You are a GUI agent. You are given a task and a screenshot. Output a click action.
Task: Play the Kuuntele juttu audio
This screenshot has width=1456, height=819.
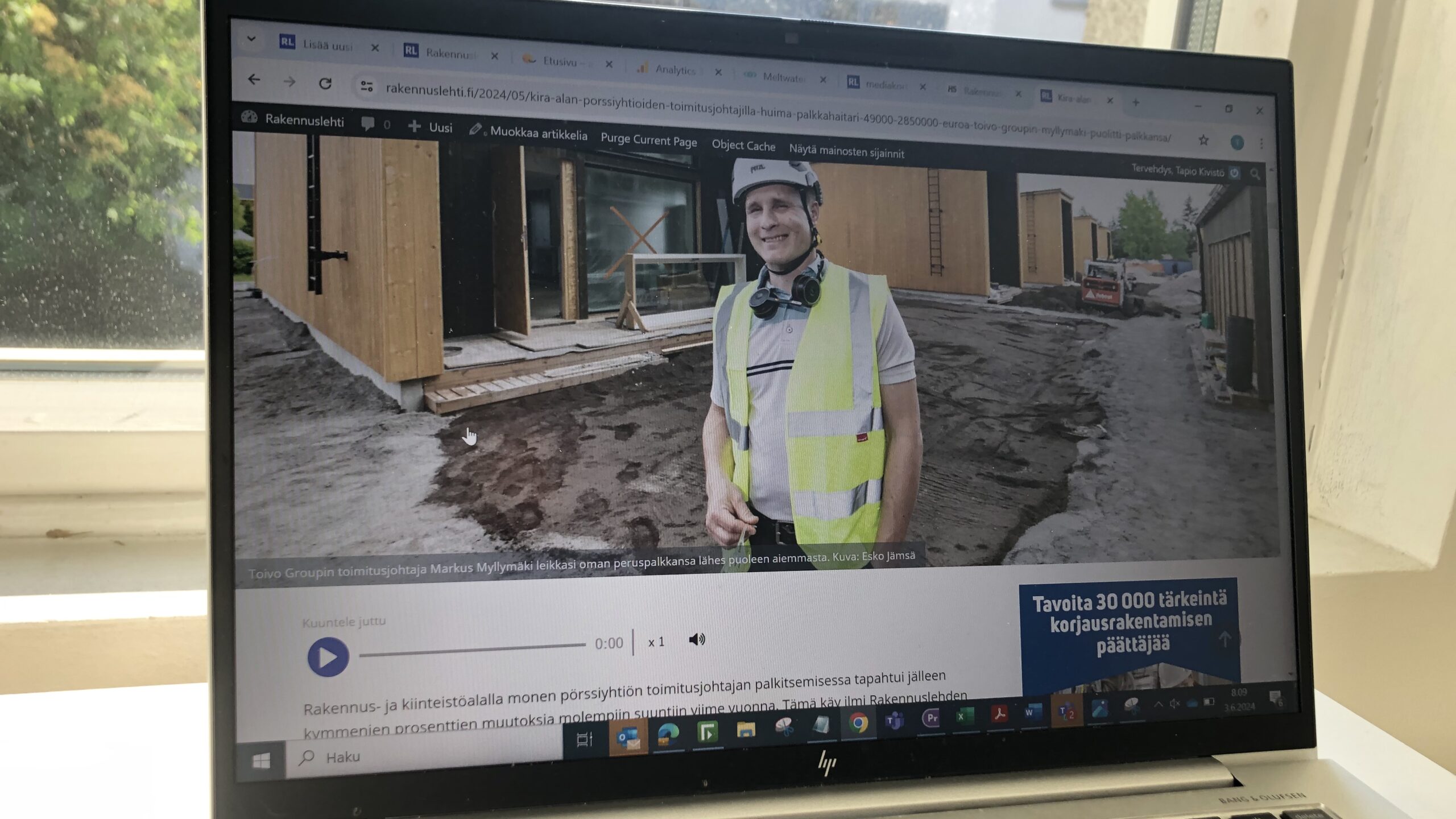point(328,657)
